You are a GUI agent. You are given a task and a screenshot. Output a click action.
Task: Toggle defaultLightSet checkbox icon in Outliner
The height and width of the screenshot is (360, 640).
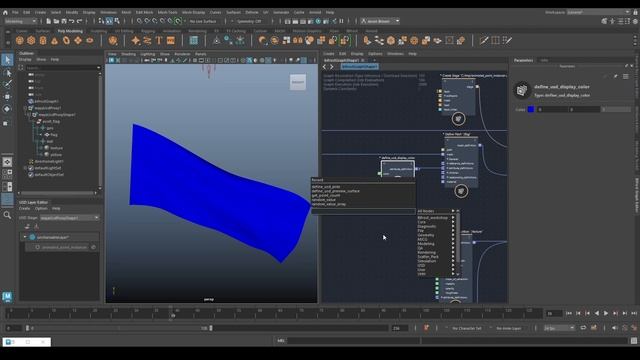pyautogui.click(x=31, y=168)
